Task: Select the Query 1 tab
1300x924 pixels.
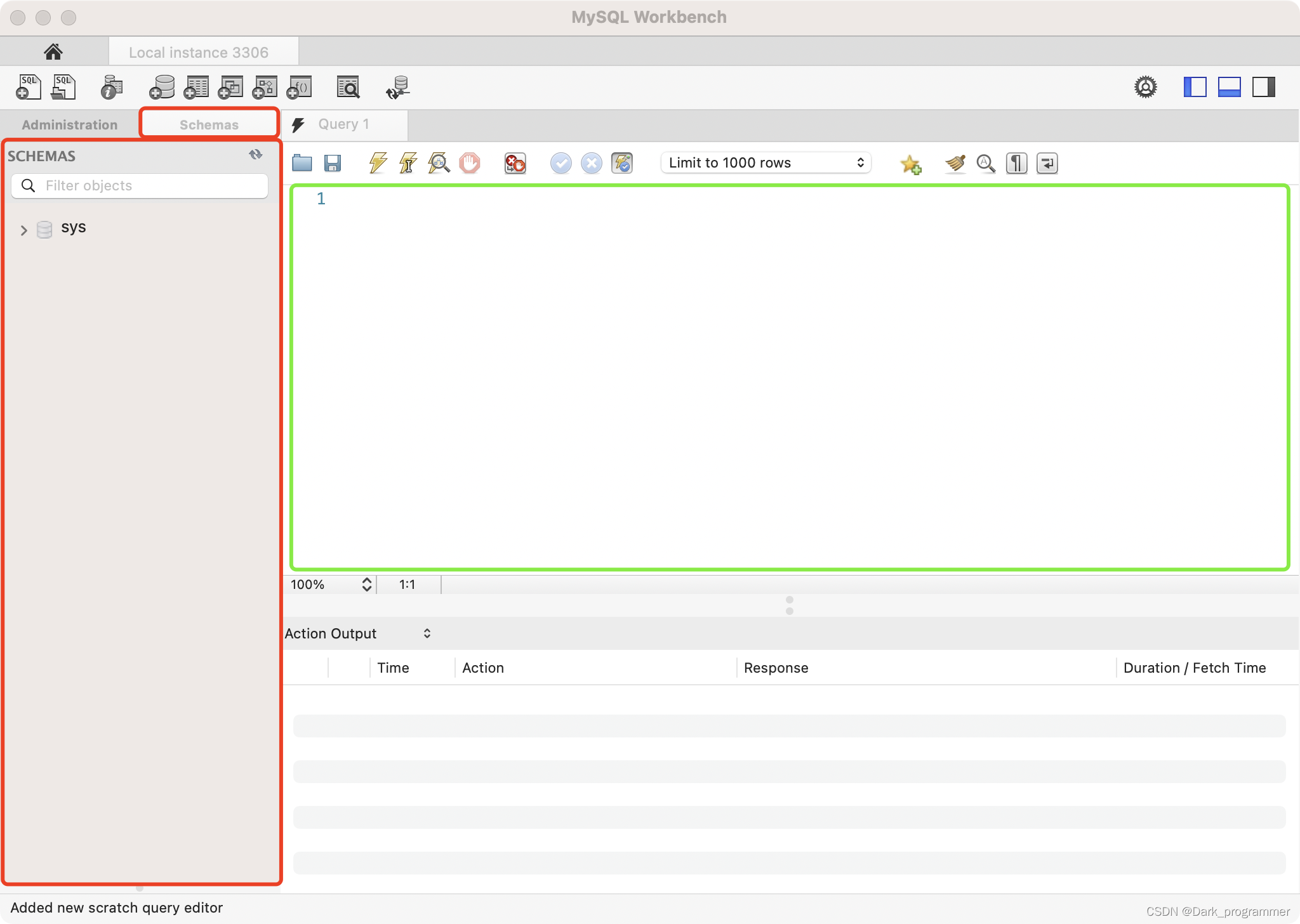Action: 345,123
